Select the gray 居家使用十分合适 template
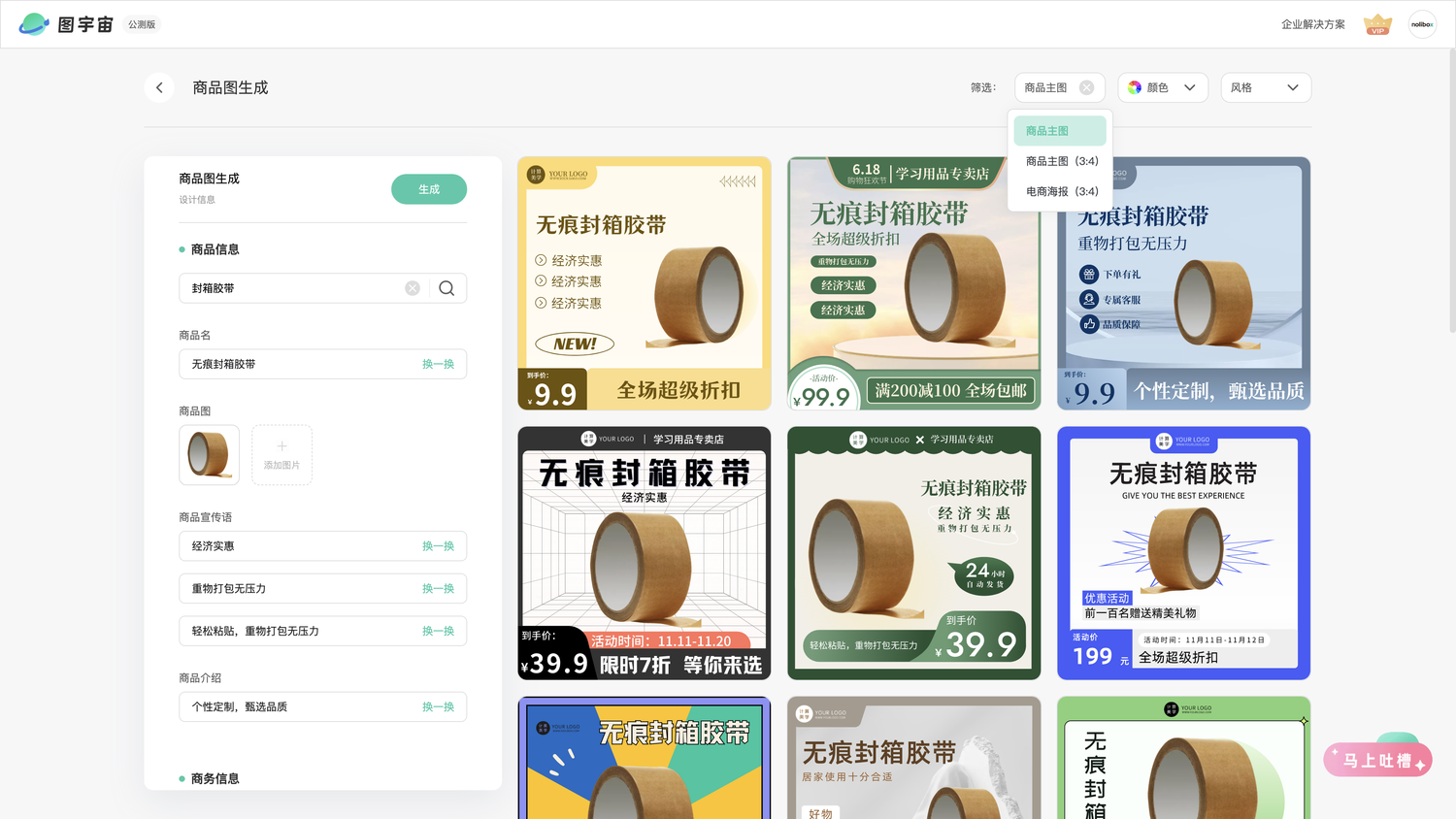The image size is (1456, 819). coord(914,758)
